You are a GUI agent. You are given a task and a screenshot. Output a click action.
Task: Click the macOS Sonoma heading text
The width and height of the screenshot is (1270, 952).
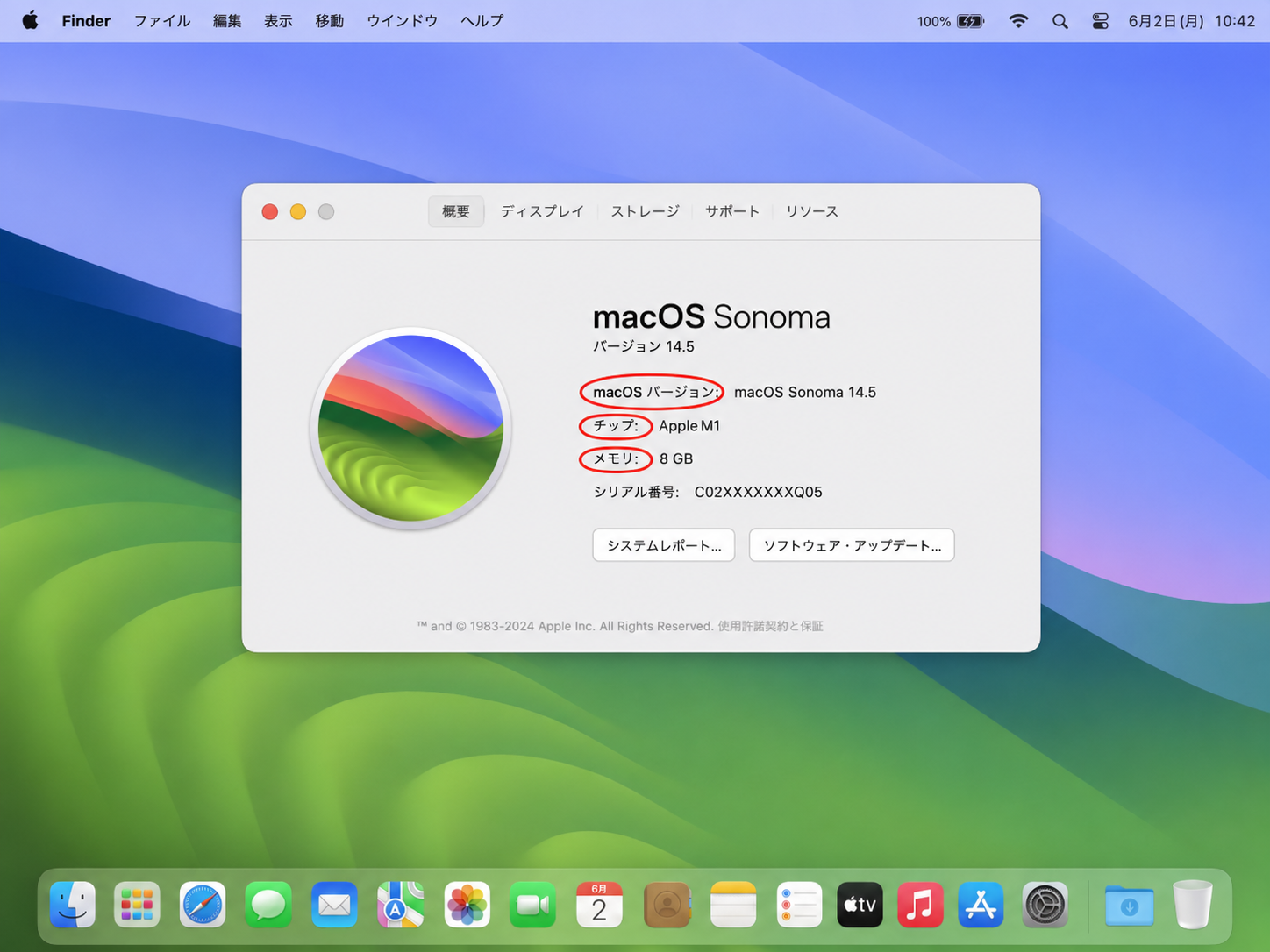711,316
